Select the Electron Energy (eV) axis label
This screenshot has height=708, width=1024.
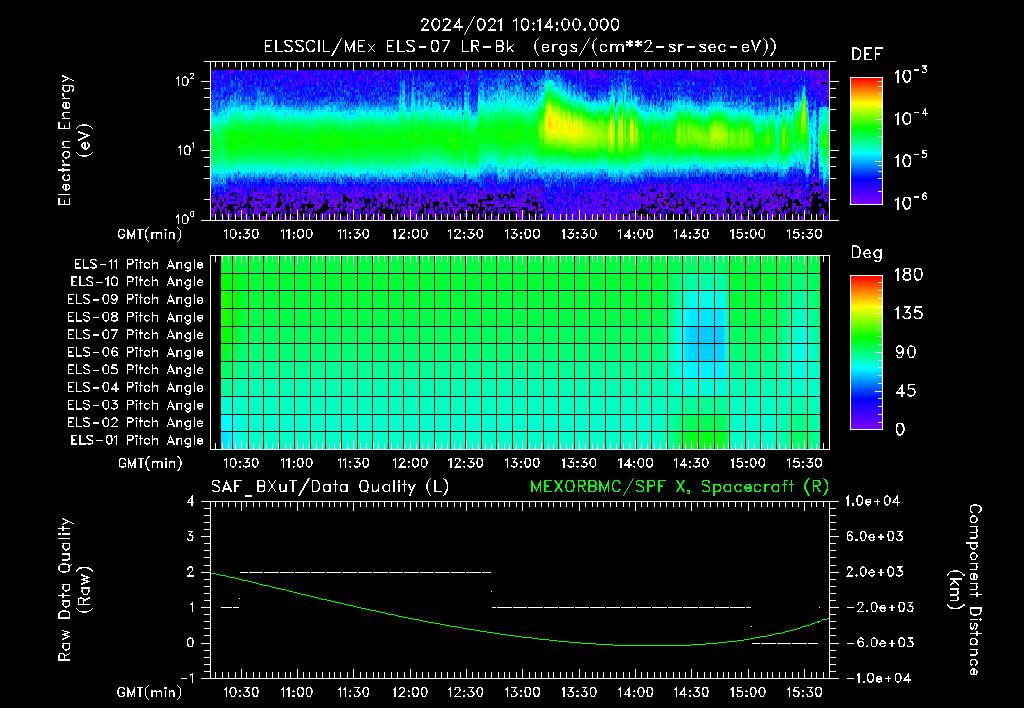coord(74,140)
